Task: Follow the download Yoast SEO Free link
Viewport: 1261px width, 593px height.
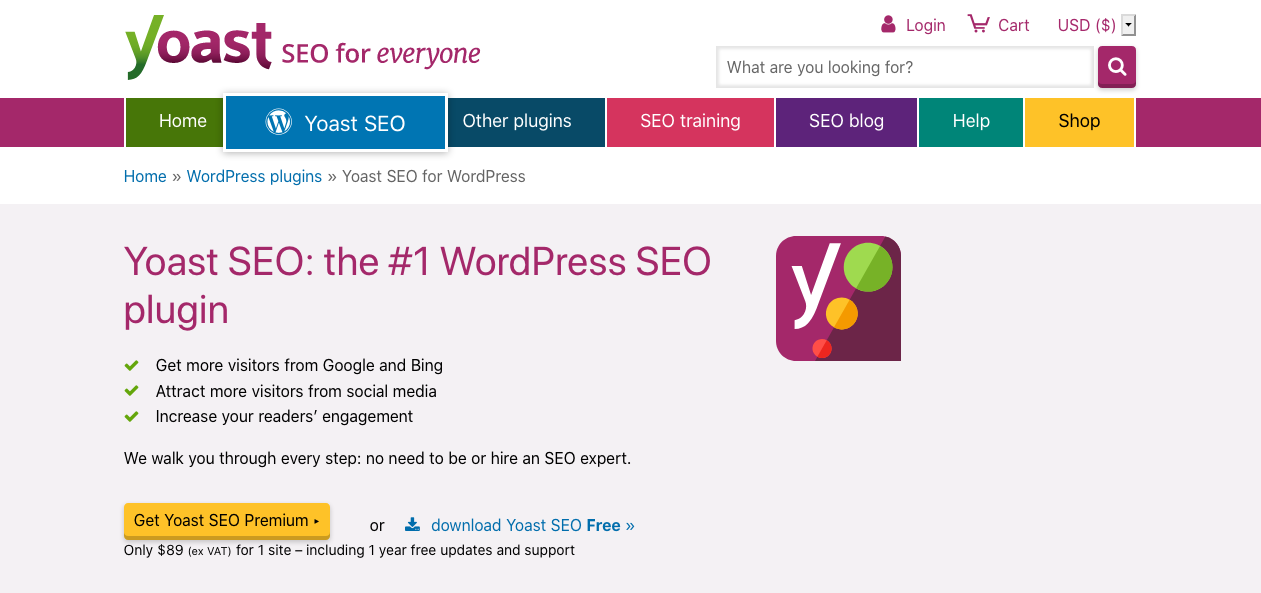Action: [532, 525]
